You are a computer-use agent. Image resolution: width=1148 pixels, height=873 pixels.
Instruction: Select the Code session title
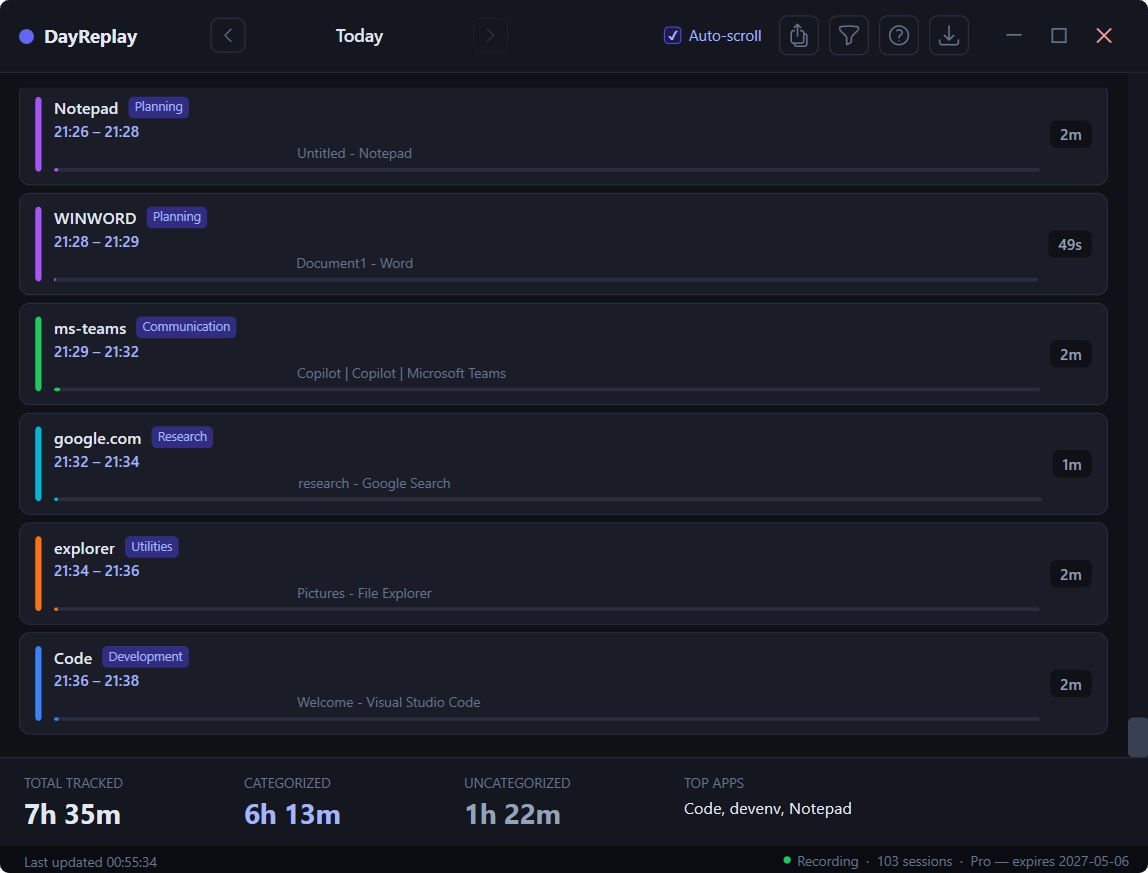tap(72, 658)
